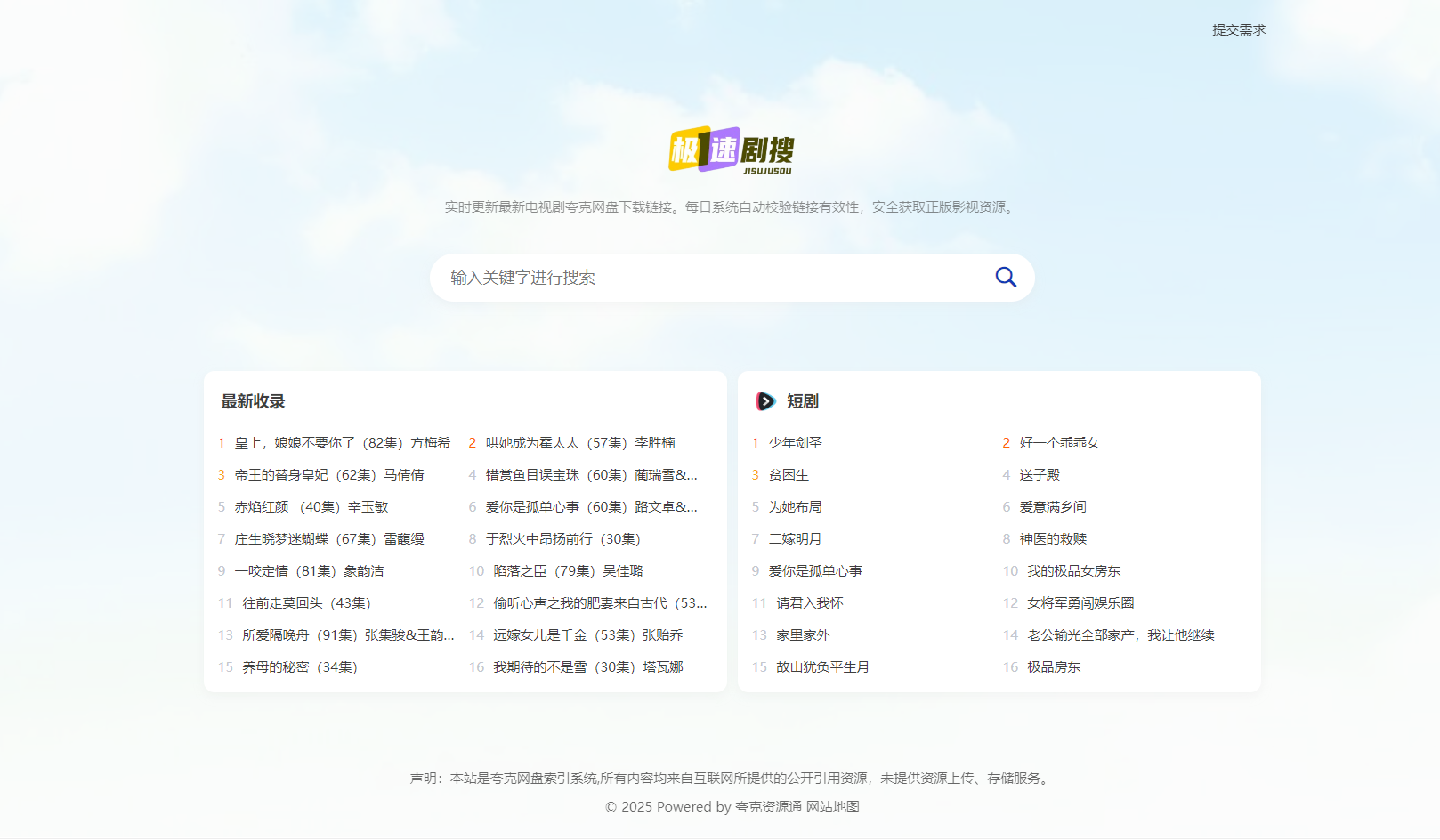The image size is (1440, 840).
Task: Open 陷落之臣（79集）吴佳璐
Action: click(569, 571)
